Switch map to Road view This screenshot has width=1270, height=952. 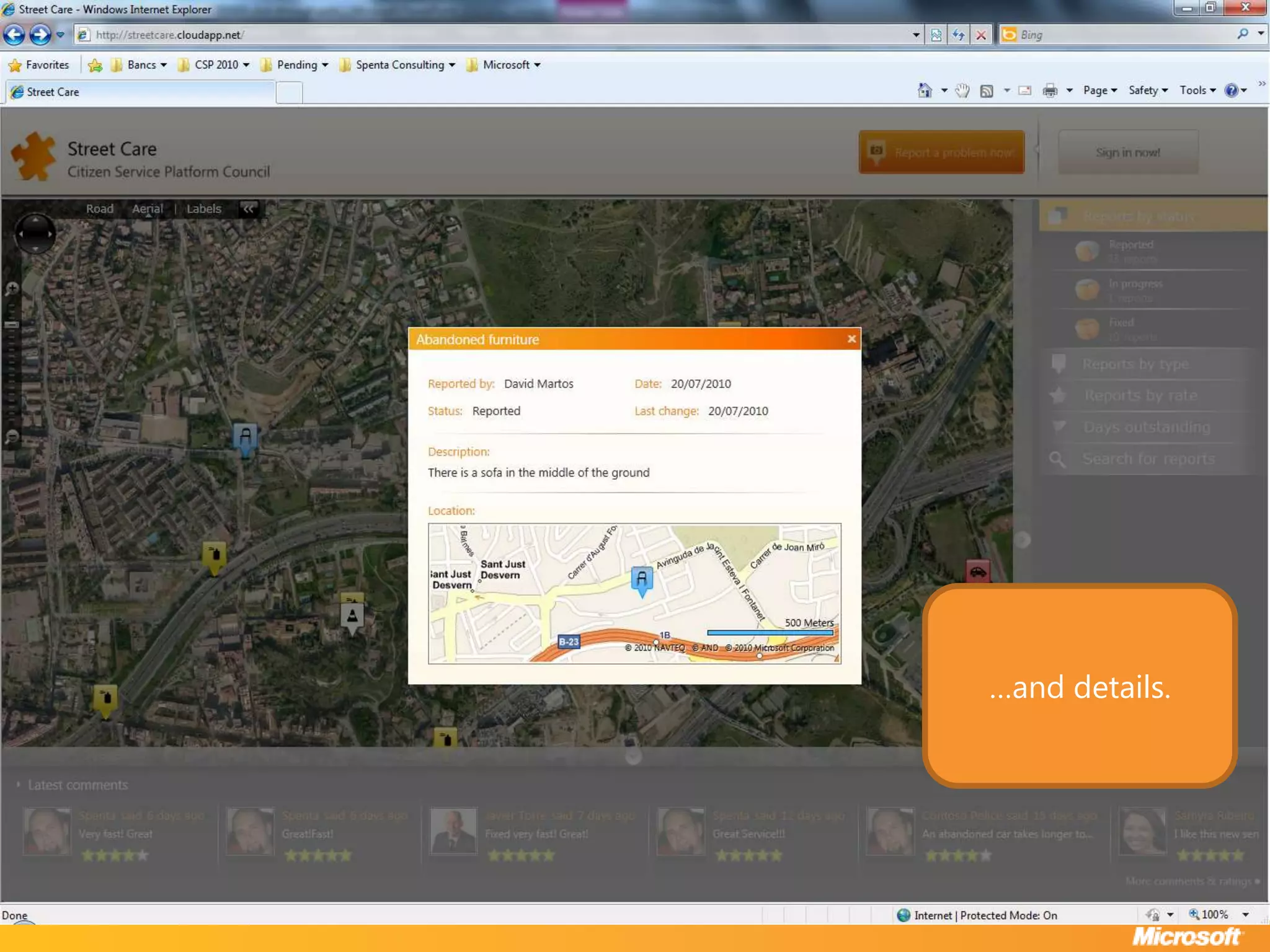[x=99, y=209]
